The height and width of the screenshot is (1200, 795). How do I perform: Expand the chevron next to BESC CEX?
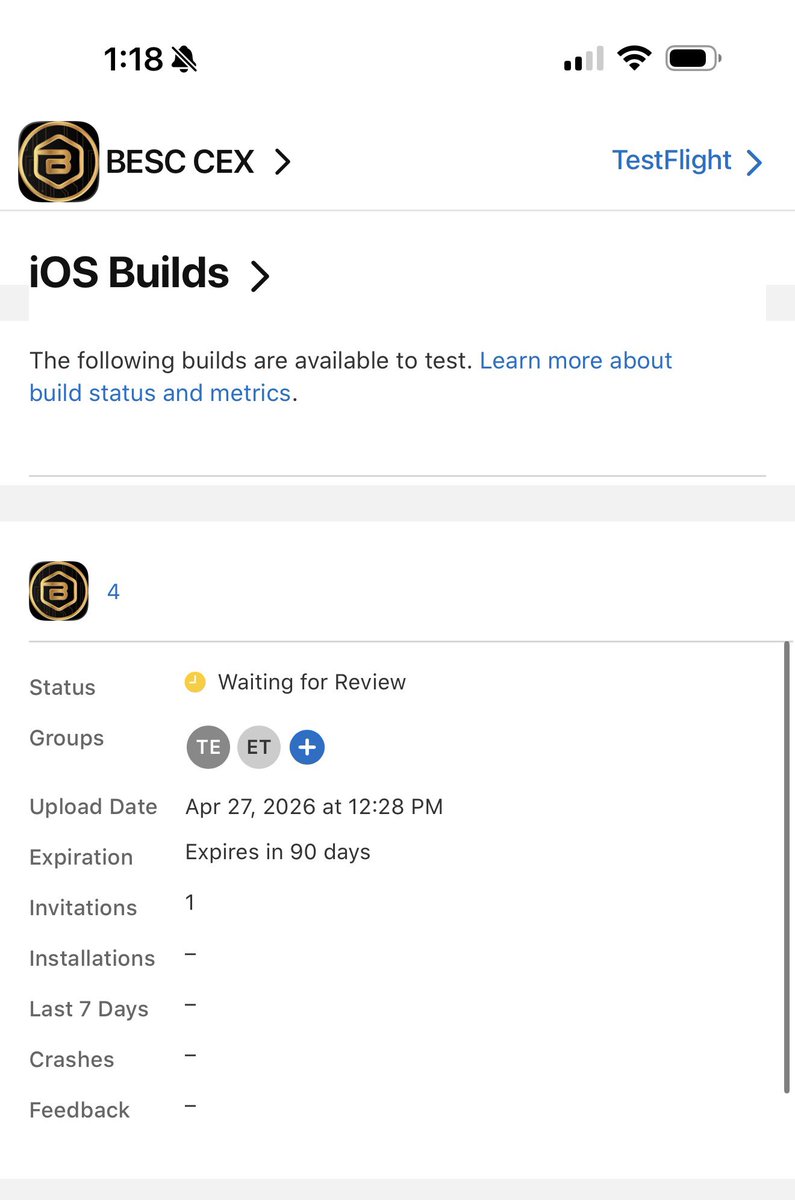(x=283, y=162)
